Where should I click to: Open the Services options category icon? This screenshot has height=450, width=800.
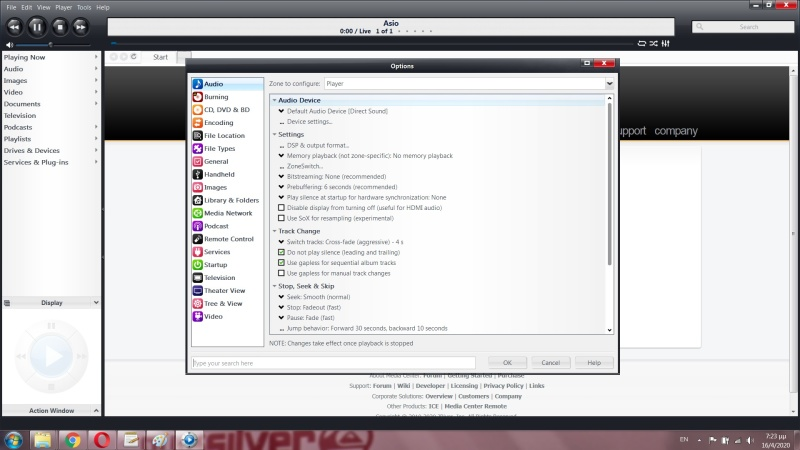(x=197, y=252)
